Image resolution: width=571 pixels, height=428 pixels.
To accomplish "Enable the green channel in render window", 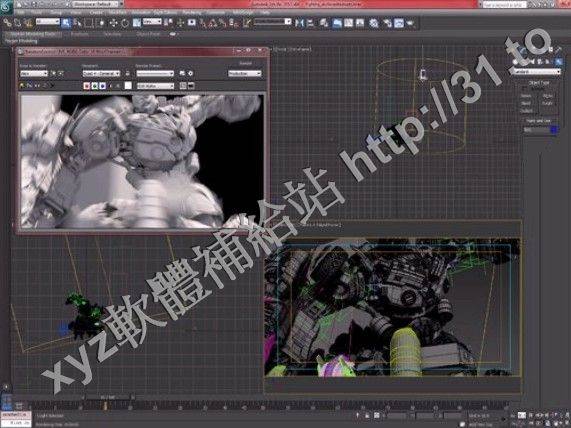I will [95, 86].
